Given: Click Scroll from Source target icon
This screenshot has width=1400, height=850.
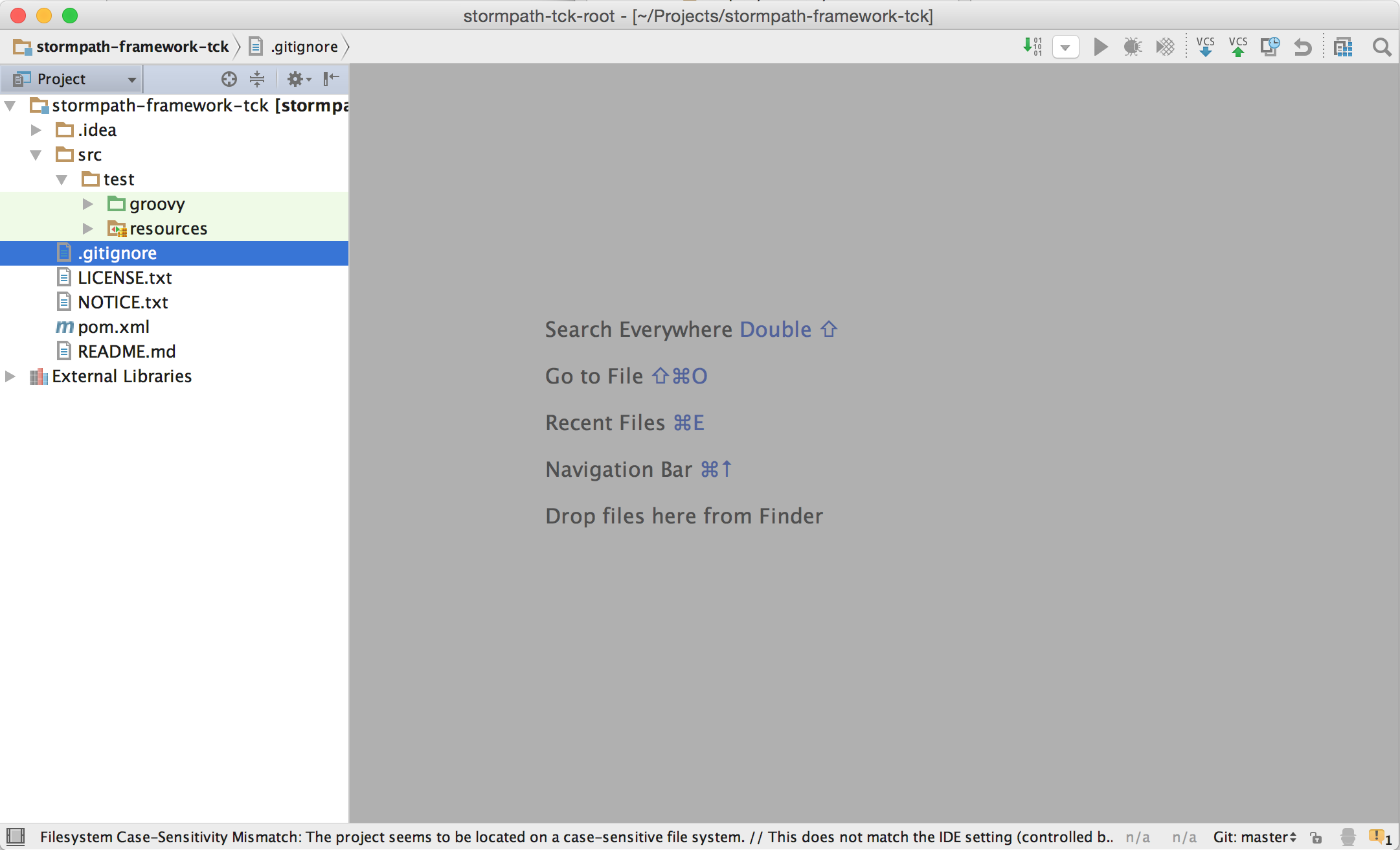Looking at the screenshot, I should (x=229, y=79).
